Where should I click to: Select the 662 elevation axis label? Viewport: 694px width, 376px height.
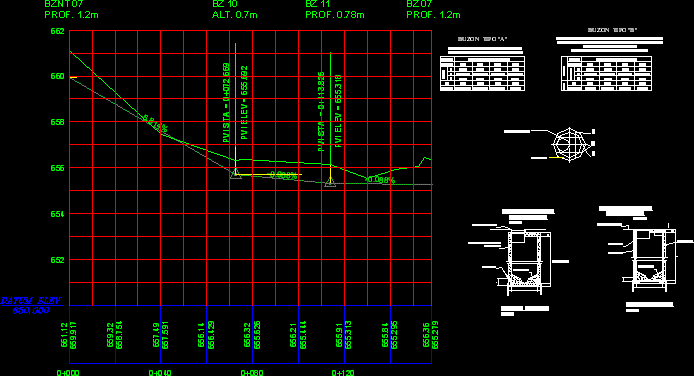58,31
